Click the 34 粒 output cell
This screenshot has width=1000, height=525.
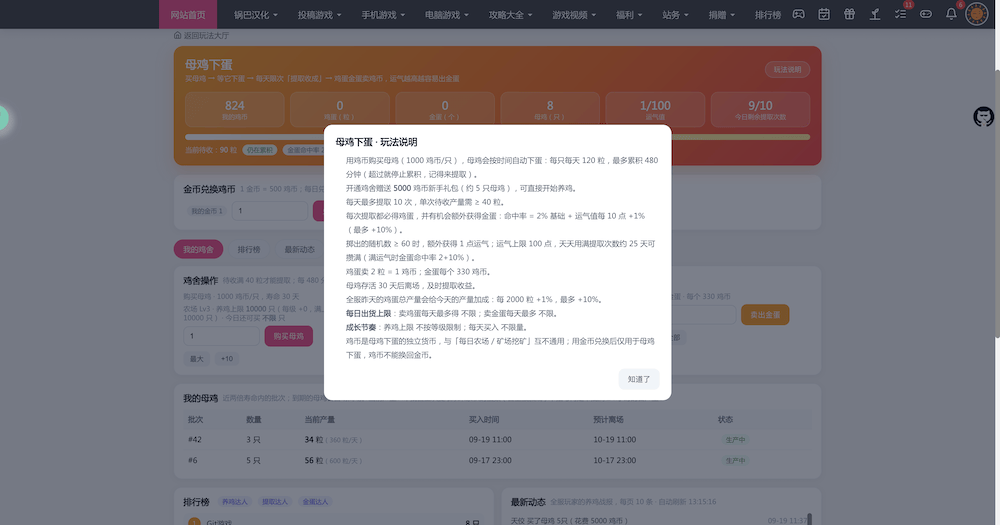[x=333, y=440]
